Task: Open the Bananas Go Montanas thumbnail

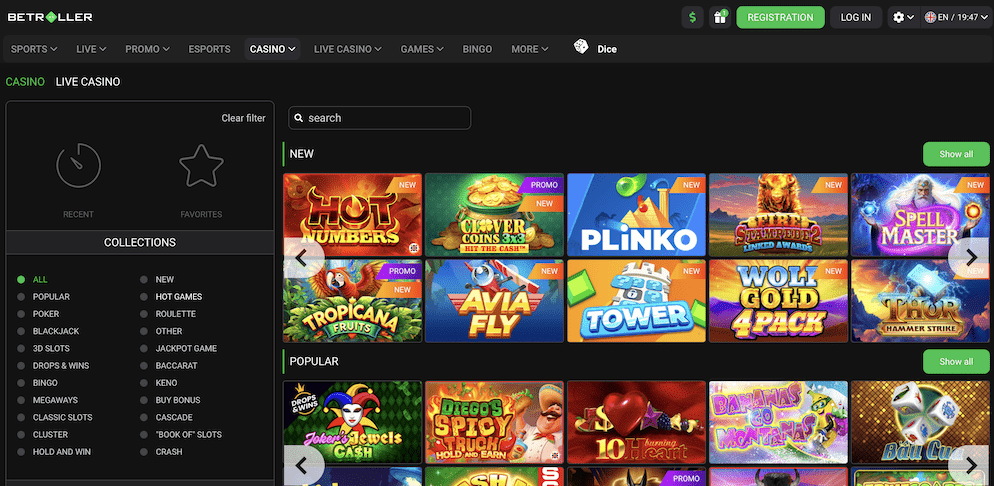Action: [x=778, y=422]
